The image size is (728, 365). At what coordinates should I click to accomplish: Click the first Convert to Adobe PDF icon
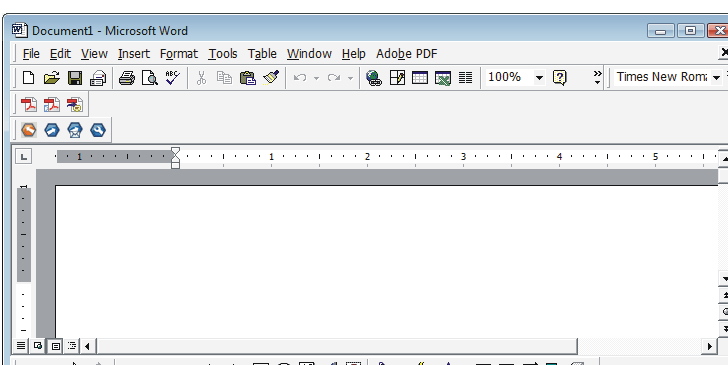coord(29,105)
